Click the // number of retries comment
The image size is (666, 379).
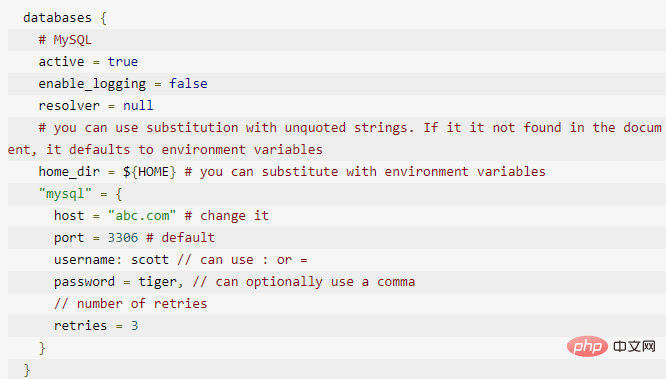(x=130, y=304)
